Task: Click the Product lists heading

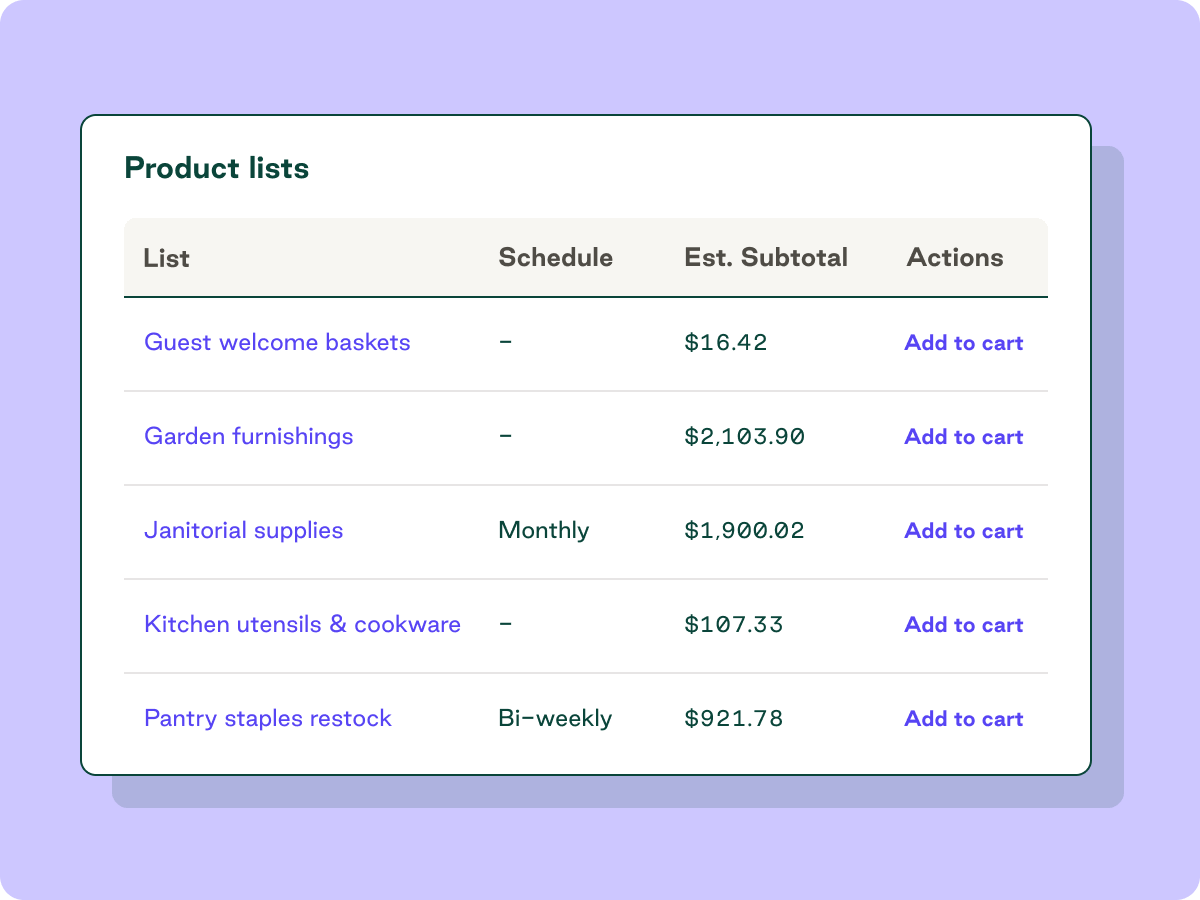Action: (217, 168)
